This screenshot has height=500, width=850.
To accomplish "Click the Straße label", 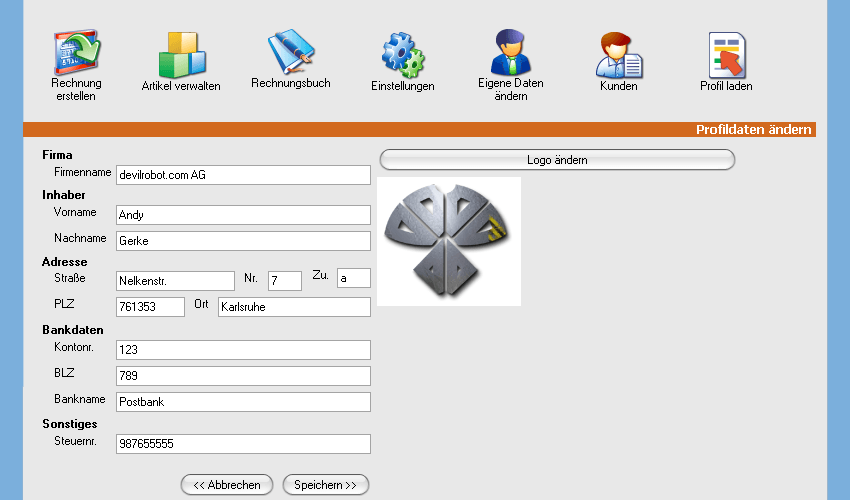I will pyautogui.click(x=69, y=278).
